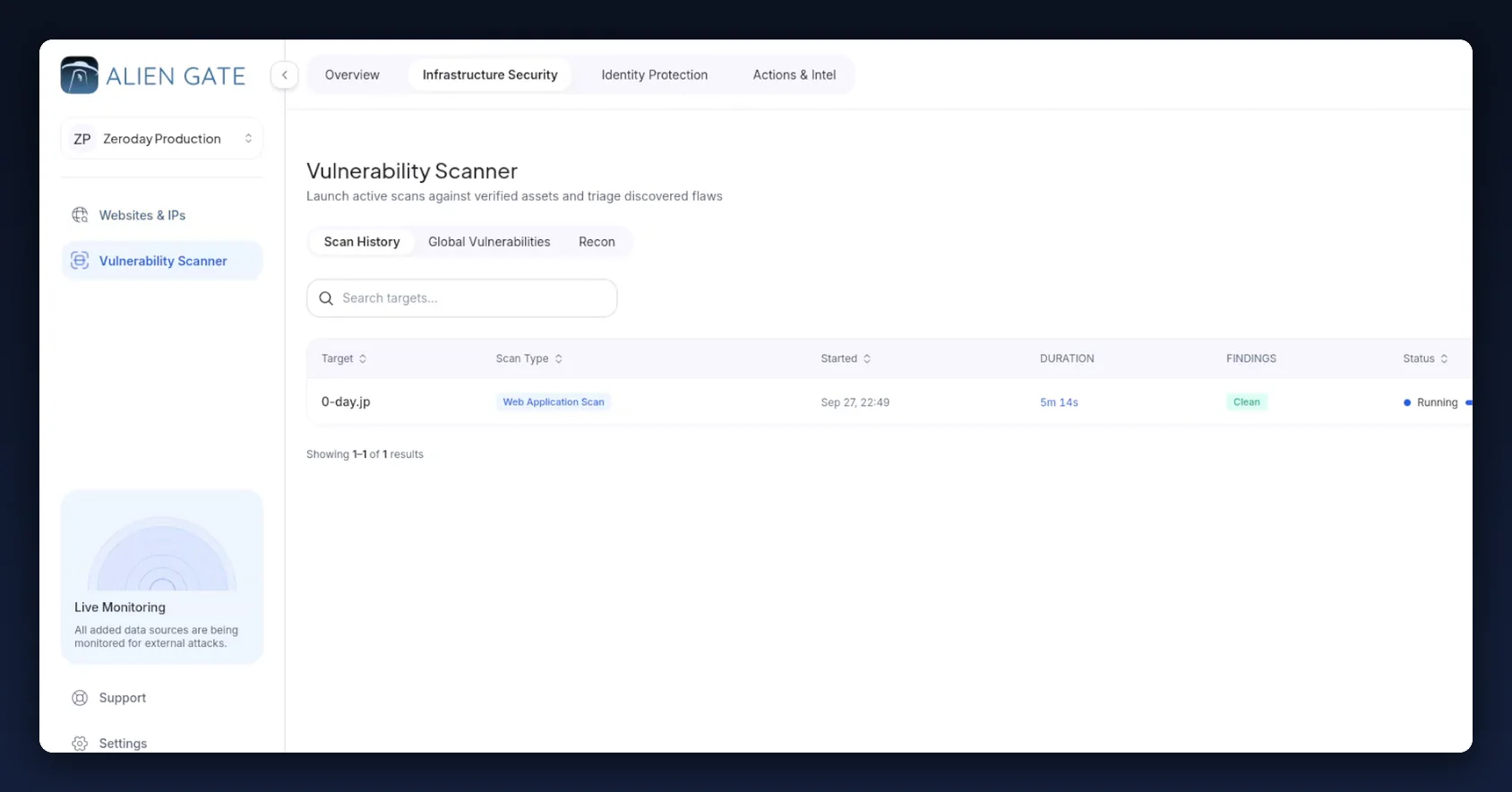The width and height of the screenshot is (1512, 792).
Task: Click the DURATION column header
Action: pos(1067,358)
